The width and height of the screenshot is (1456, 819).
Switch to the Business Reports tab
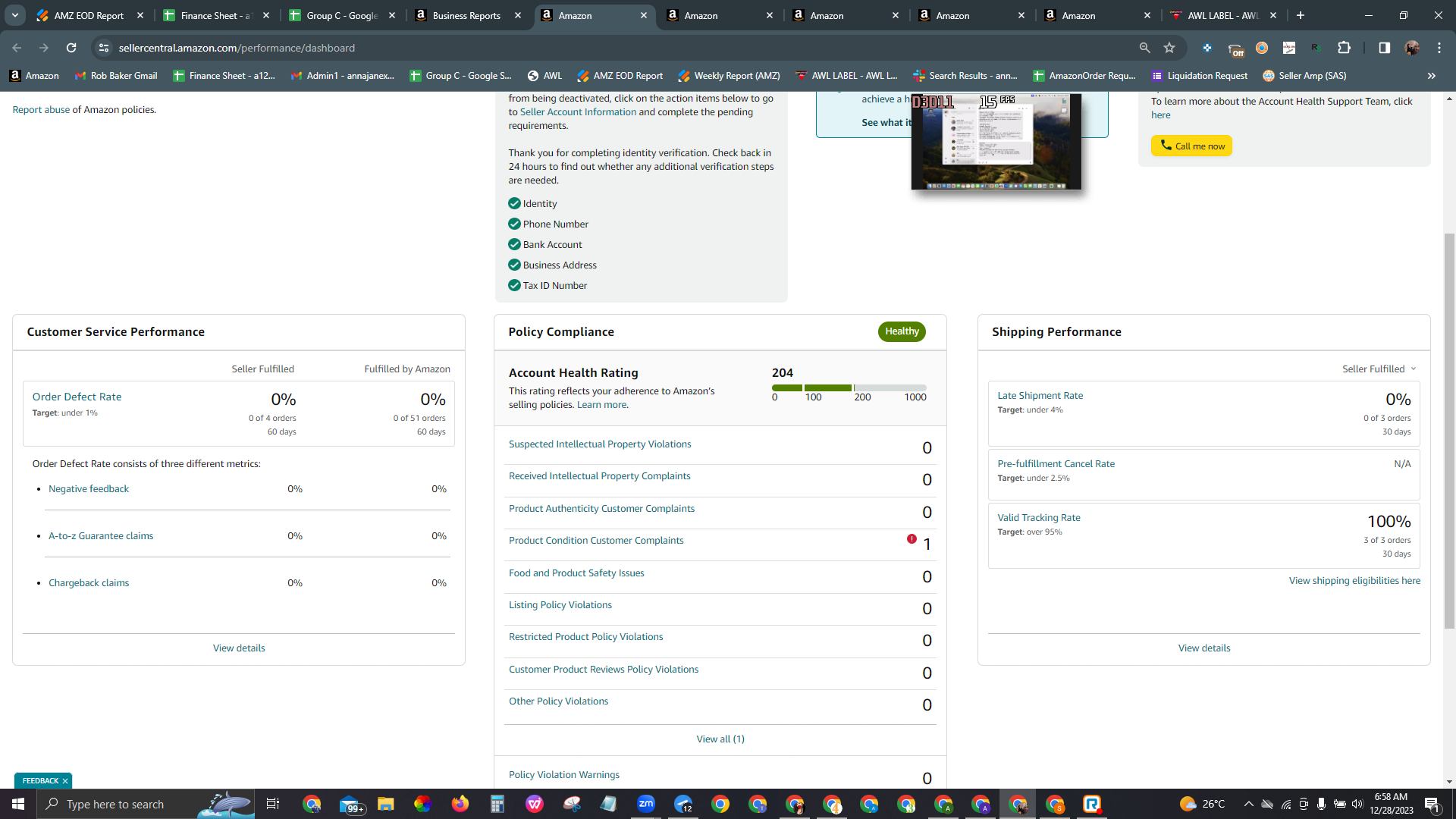click(468, 15)
